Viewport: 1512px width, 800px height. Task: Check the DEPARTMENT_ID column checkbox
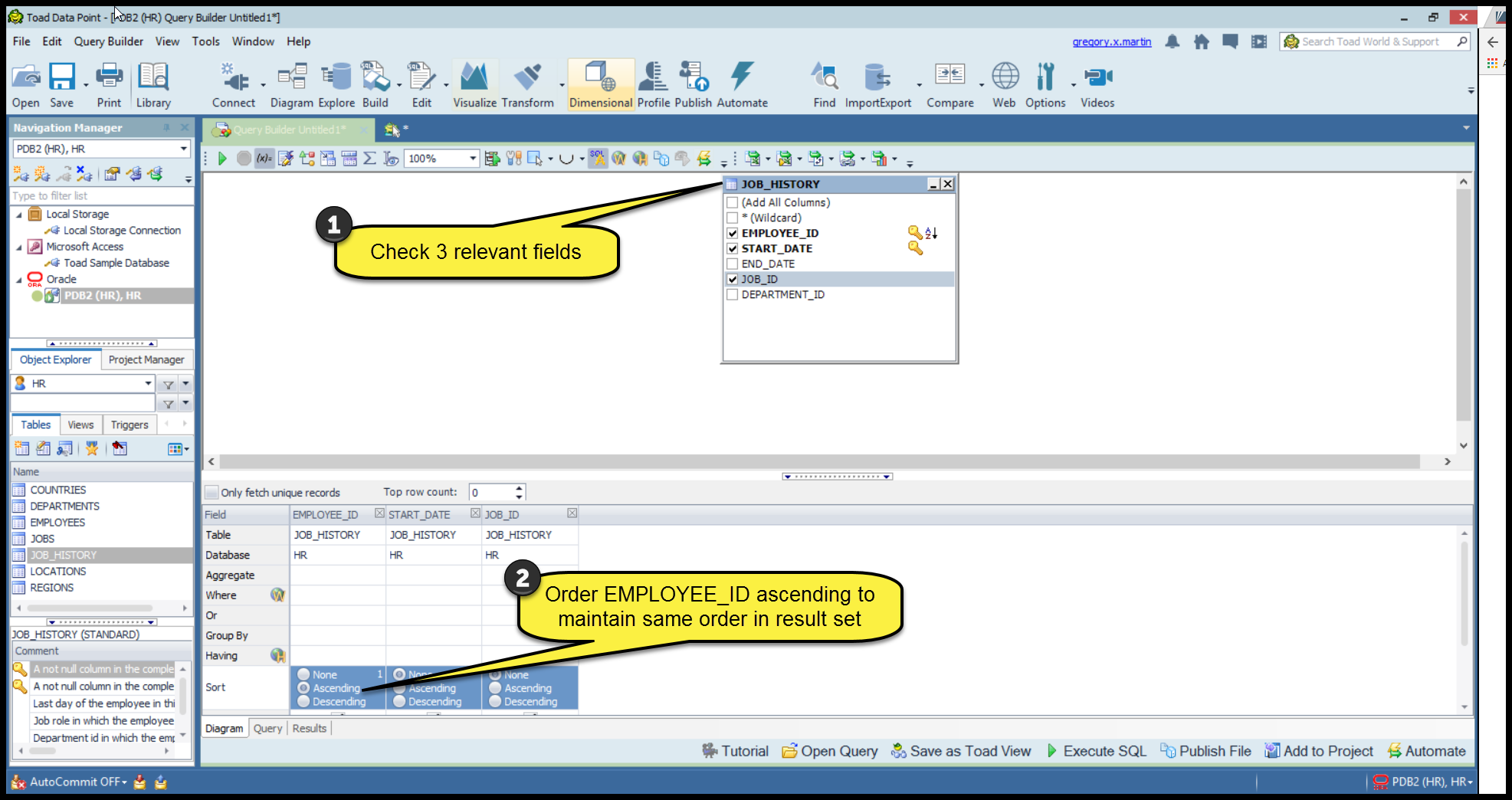[733, 294]
